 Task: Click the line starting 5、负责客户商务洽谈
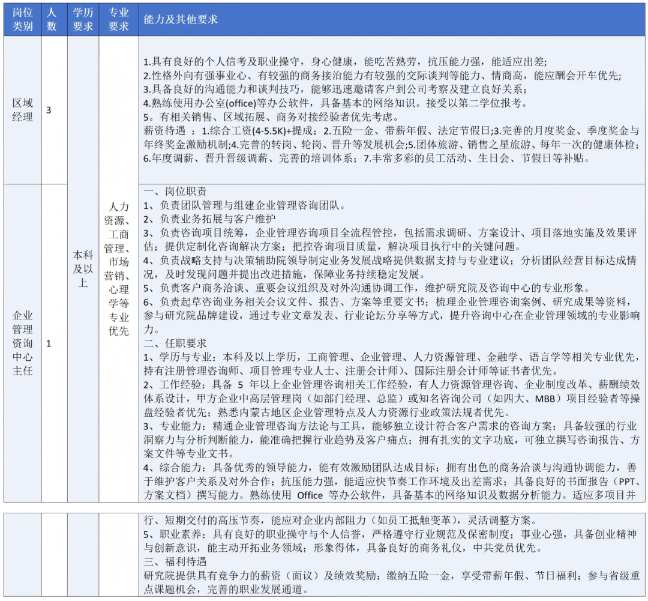(367, 288)
